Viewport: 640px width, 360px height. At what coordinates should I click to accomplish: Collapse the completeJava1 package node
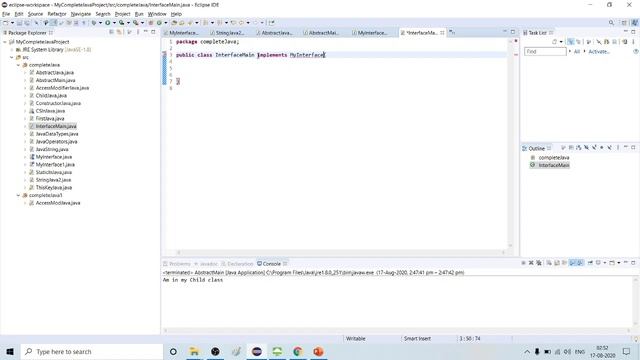18,196
